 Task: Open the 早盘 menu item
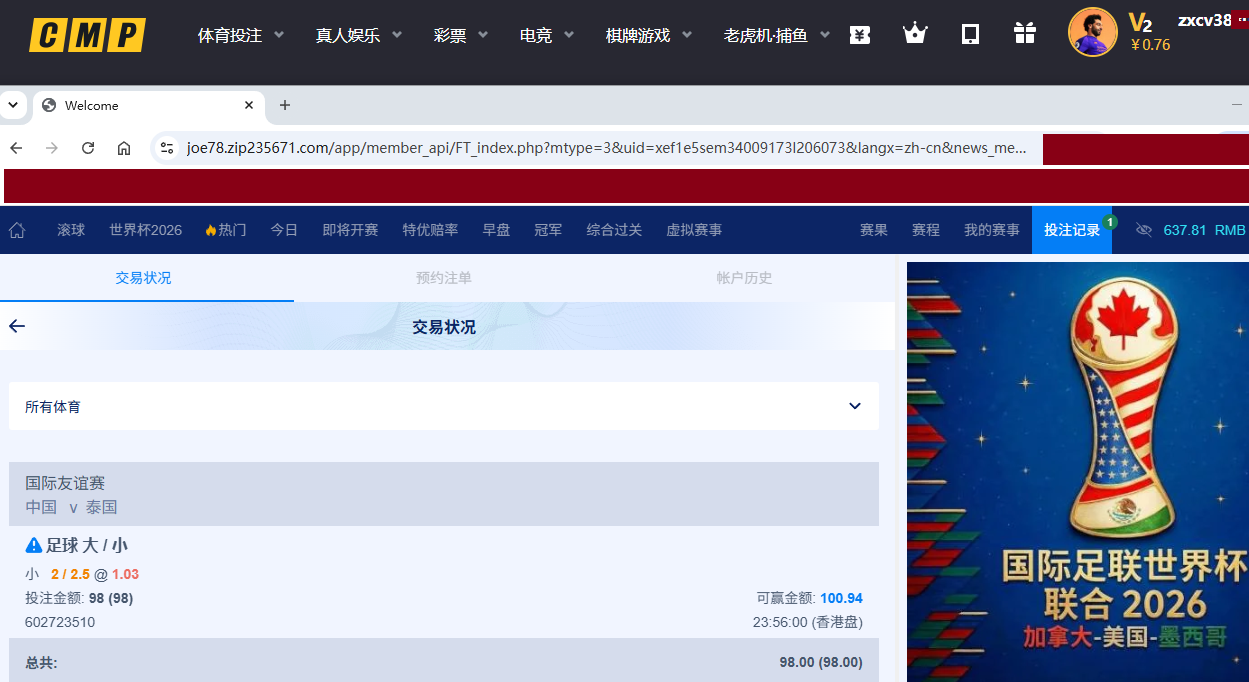point(496,230)
